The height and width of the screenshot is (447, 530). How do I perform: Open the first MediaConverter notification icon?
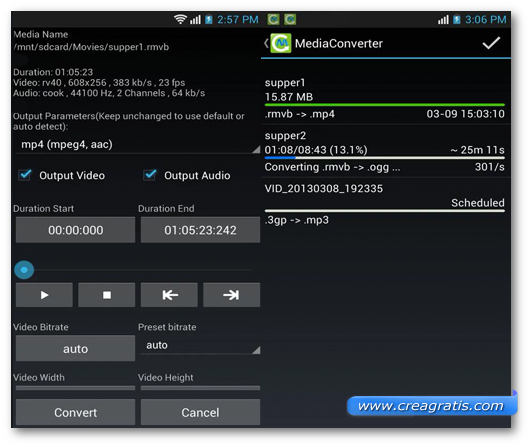tap(273, 20)
